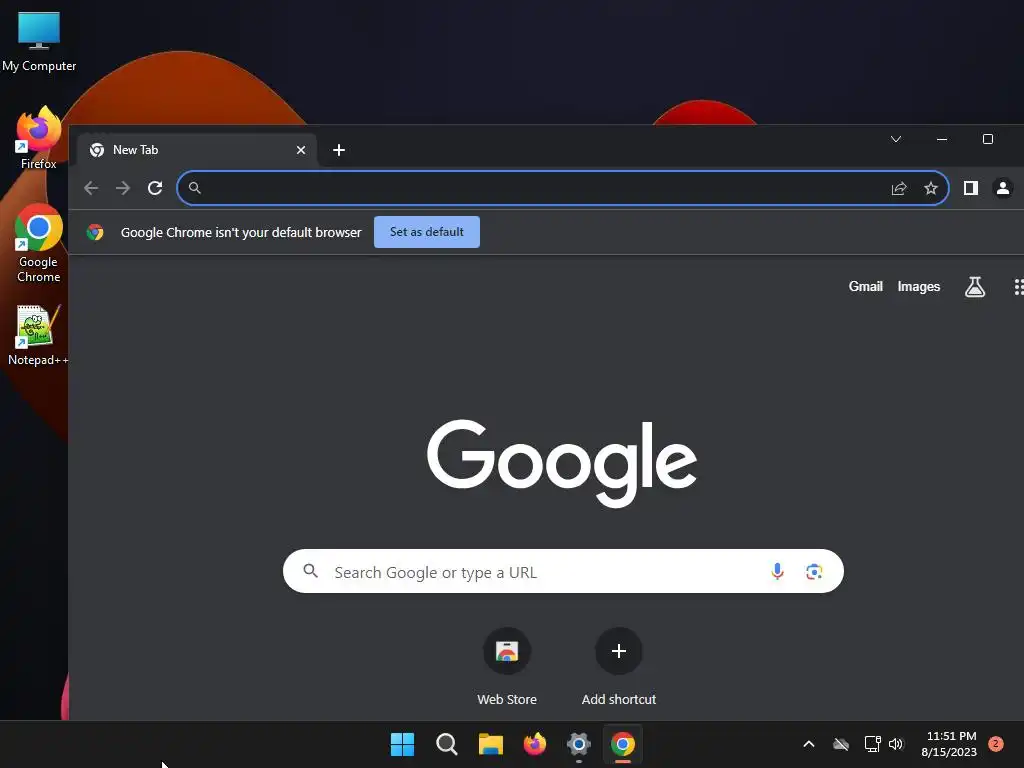Open the Windows Start menu
Screen dimensions: 1024x768
[402, 744]
